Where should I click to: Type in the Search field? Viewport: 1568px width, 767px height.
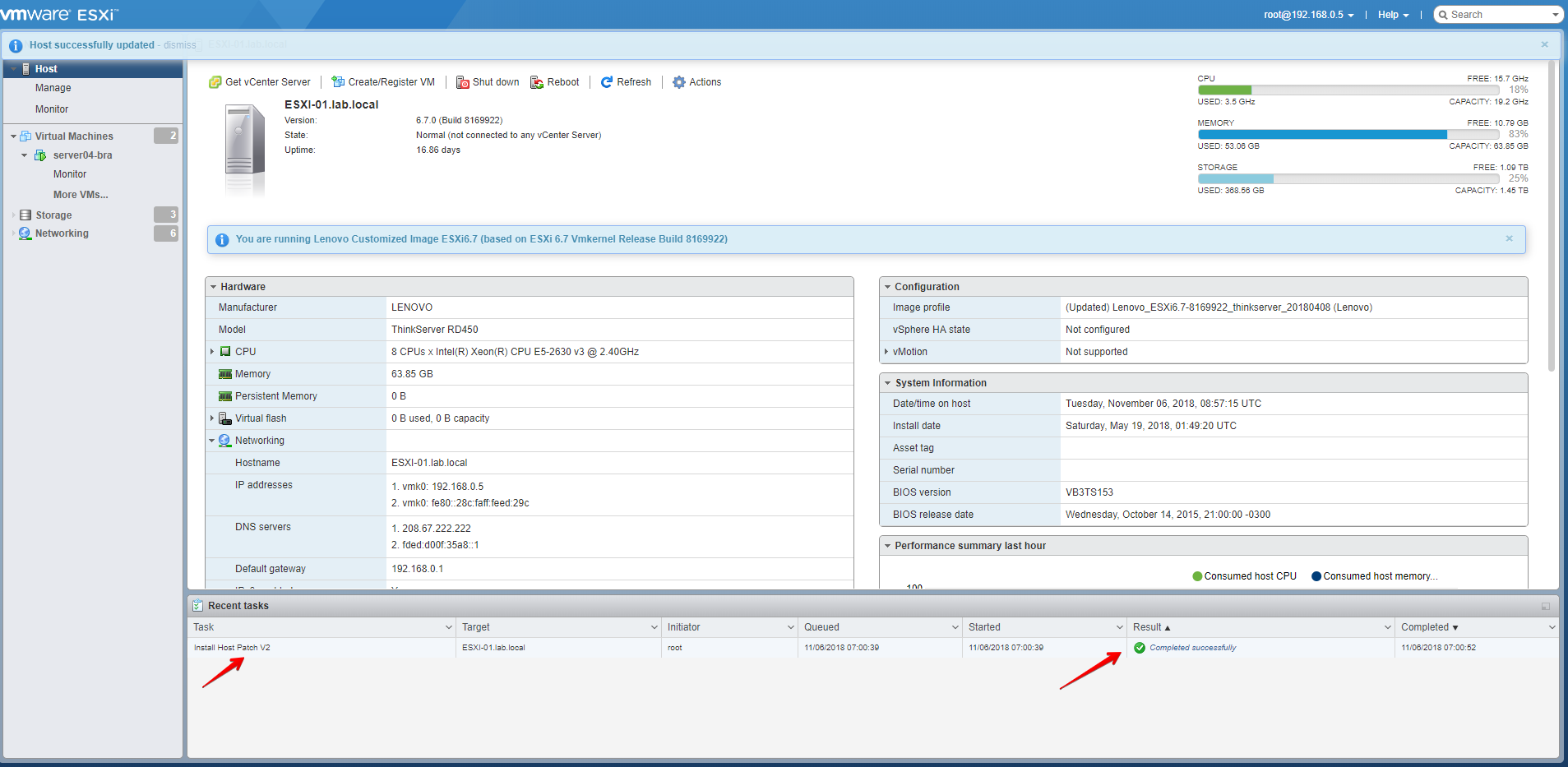pyautogui.click(x=1498, y=15)
